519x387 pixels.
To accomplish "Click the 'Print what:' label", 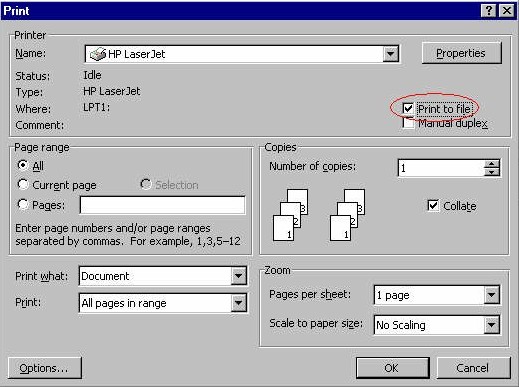I will (x=41, y=276).
